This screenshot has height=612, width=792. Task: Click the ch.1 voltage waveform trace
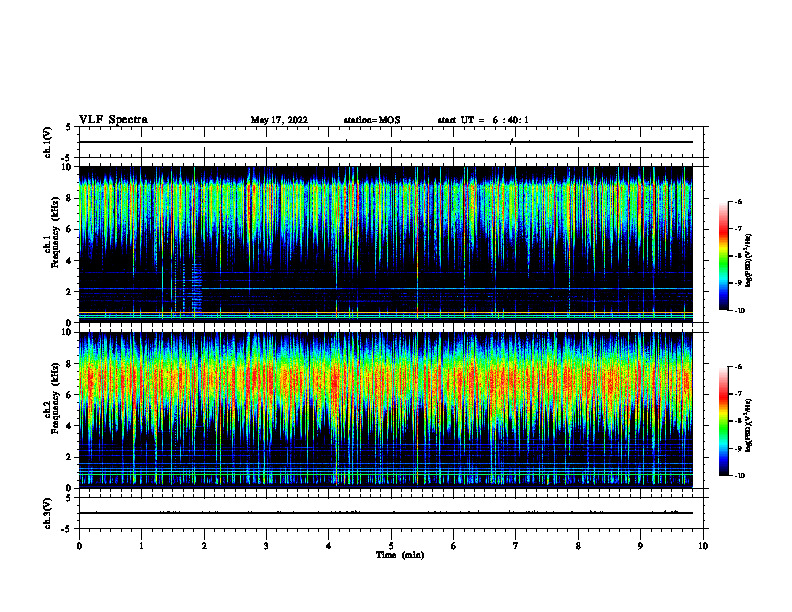(386, 142)
